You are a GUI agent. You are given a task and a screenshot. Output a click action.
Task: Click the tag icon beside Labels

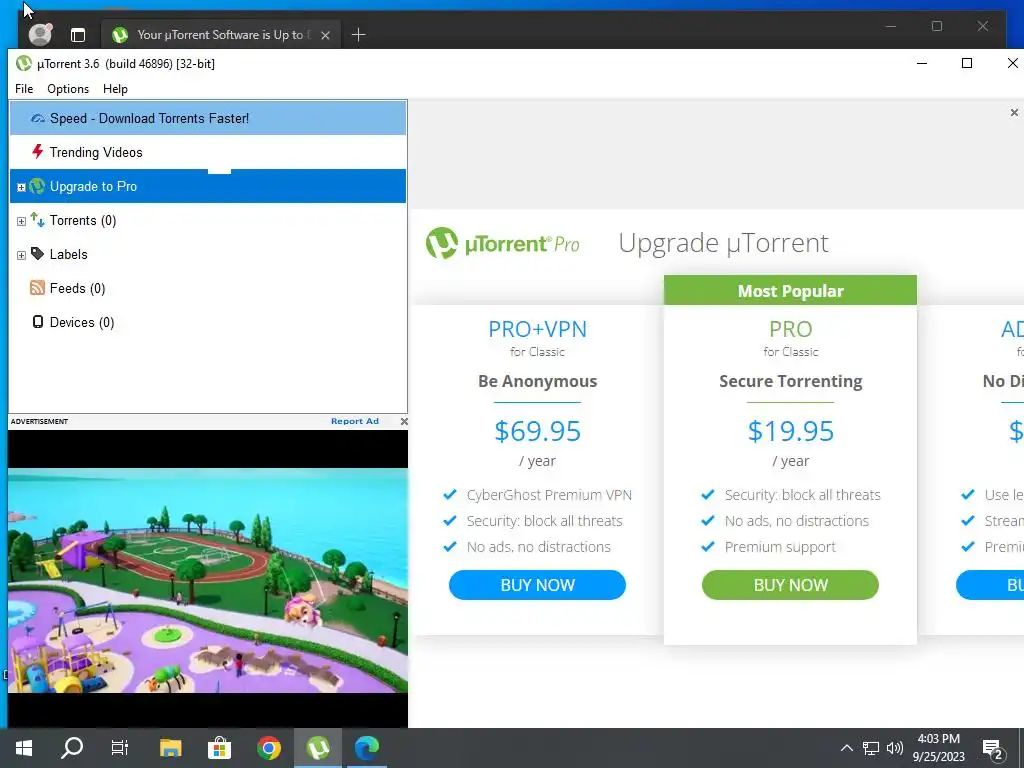point(37,254)
